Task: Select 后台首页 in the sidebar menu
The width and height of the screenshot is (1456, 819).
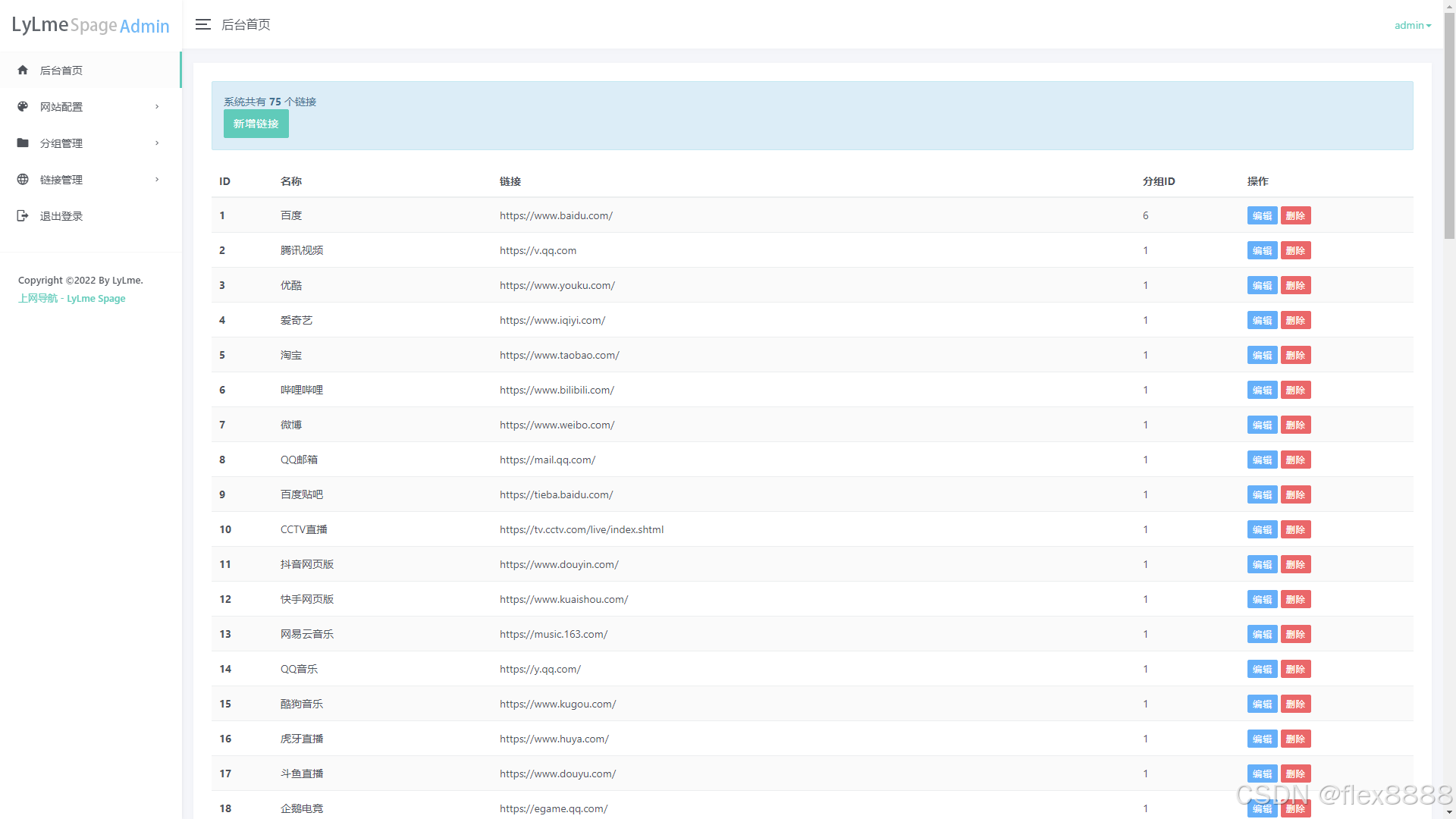Action: click(61, 71)
